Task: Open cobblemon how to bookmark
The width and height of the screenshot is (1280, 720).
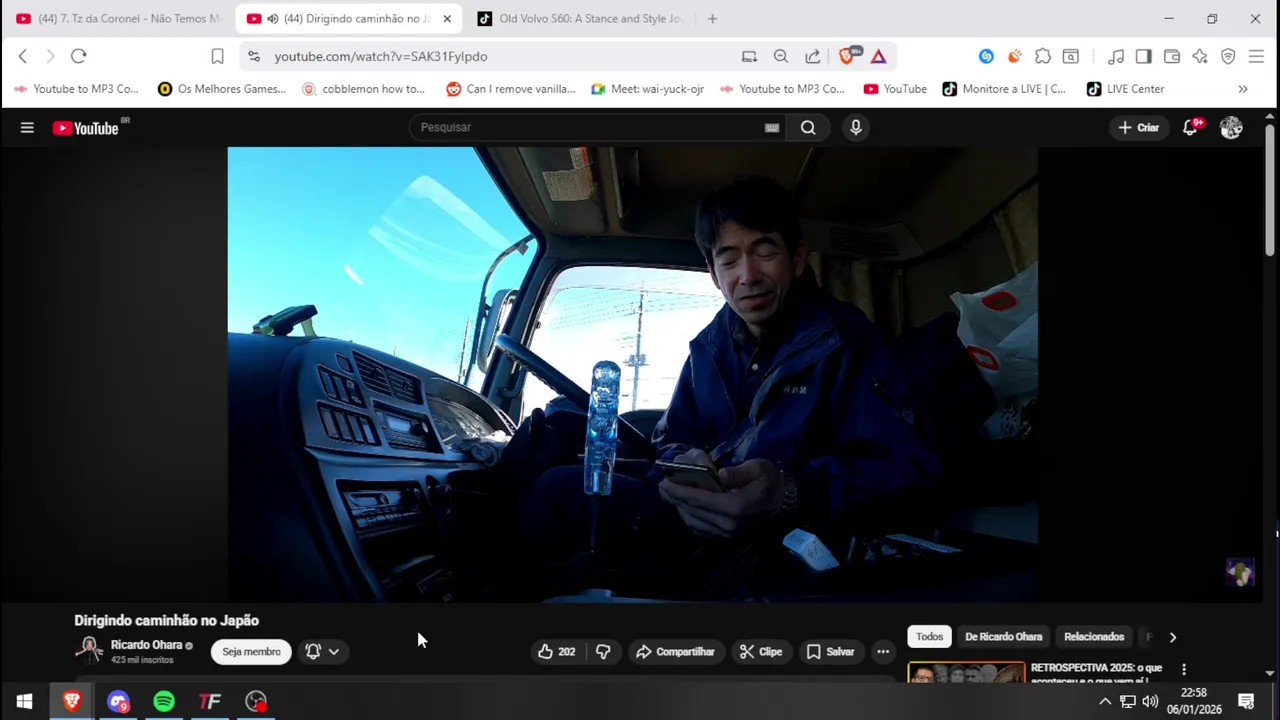Action: click(363, 89)
